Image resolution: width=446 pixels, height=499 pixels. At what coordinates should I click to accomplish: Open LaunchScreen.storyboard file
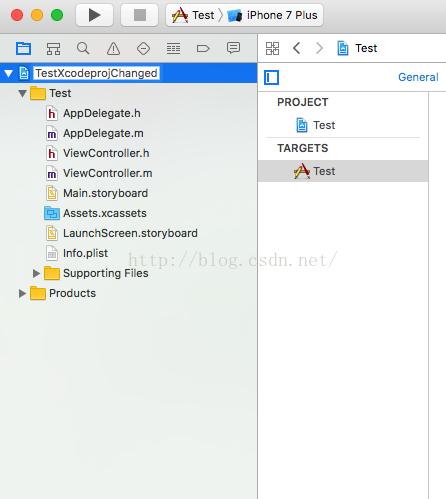point(130,233)
